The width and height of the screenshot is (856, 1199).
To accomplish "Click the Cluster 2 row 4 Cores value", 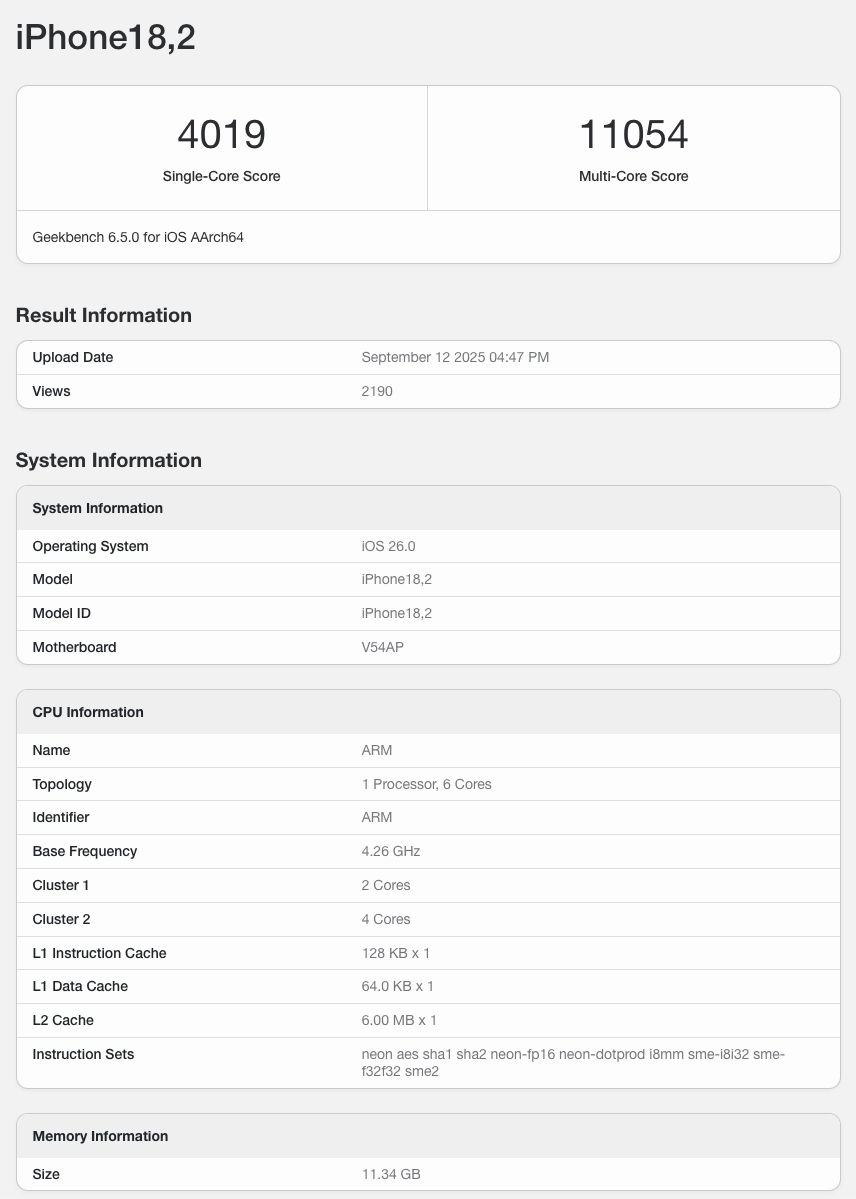I will (x=386, y=919).
